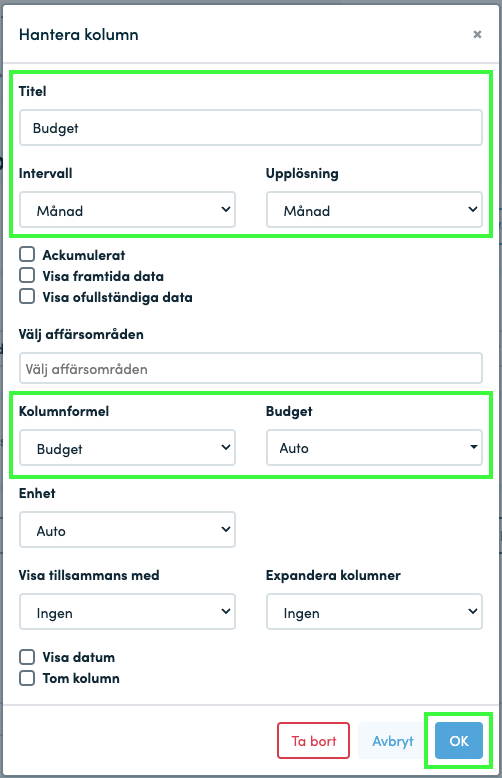Expand the Visa tillsammans med dropdown

click(127, 612)
